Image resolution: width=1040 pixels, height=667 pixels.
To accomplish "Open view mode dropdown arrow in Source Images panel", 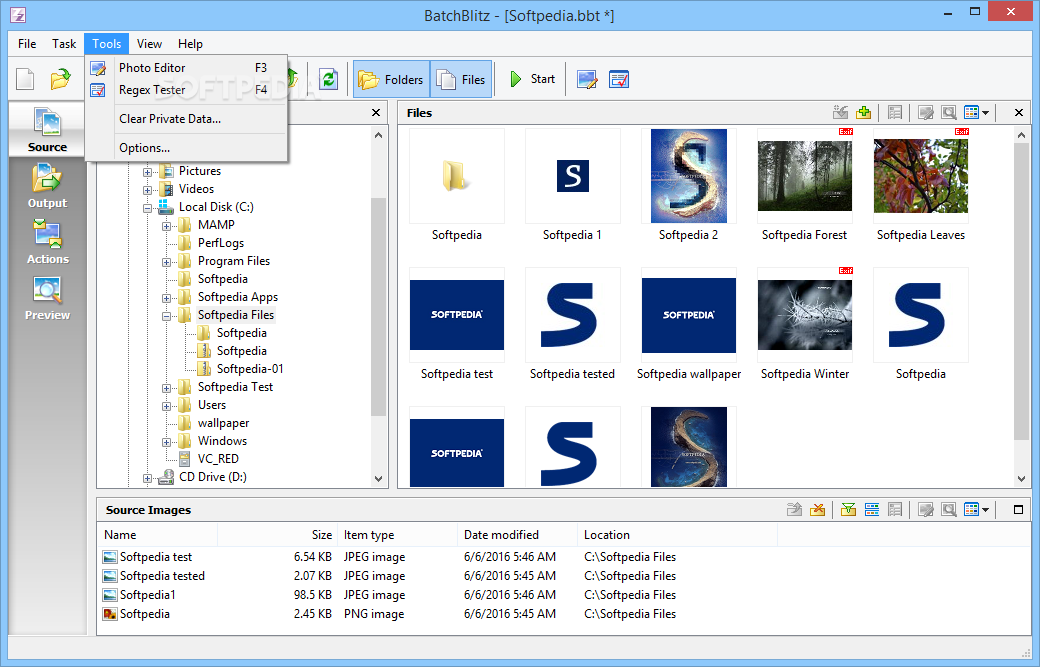I will coord(986,510).
